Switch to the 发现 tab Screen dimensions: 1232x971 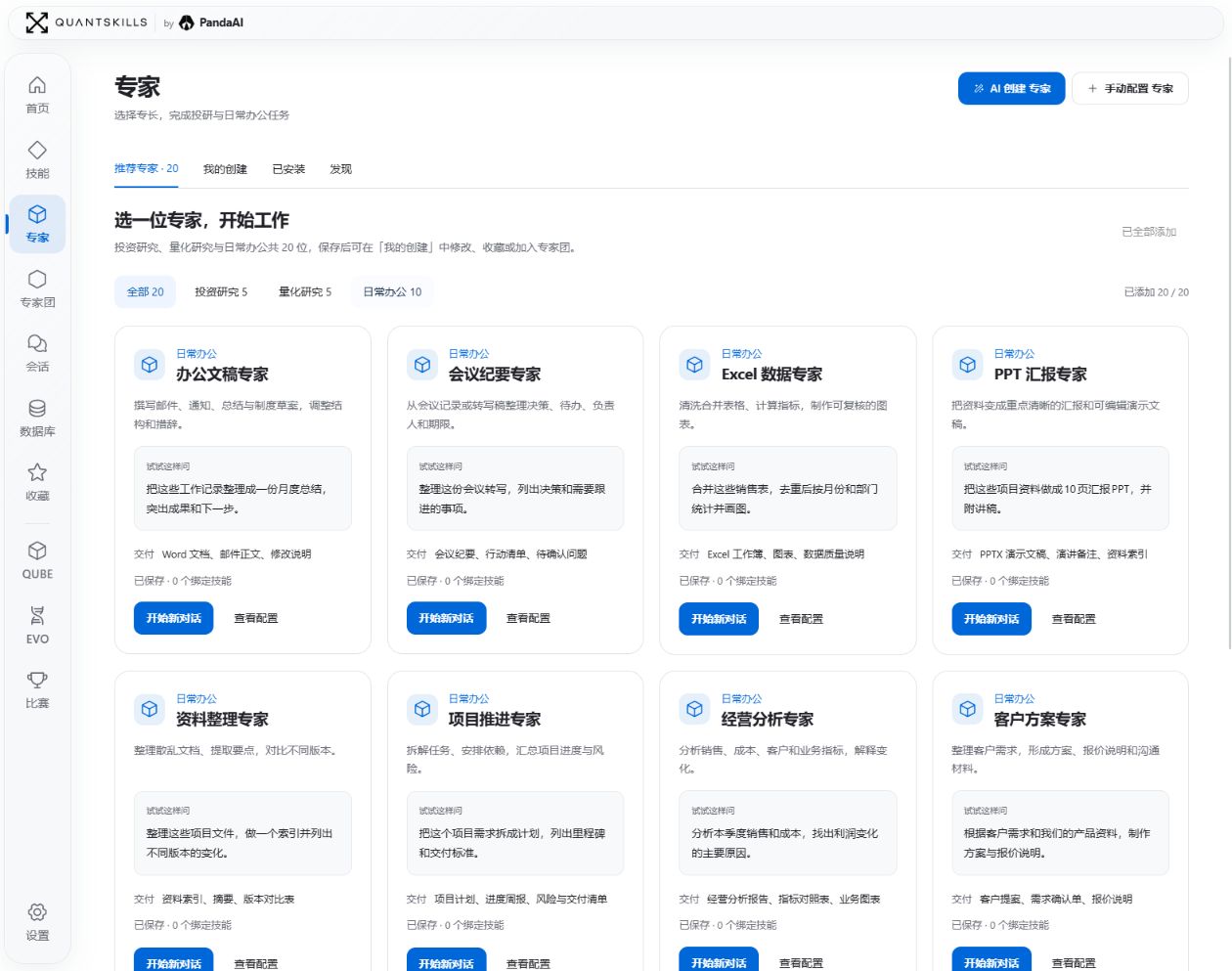coord(340,169)
